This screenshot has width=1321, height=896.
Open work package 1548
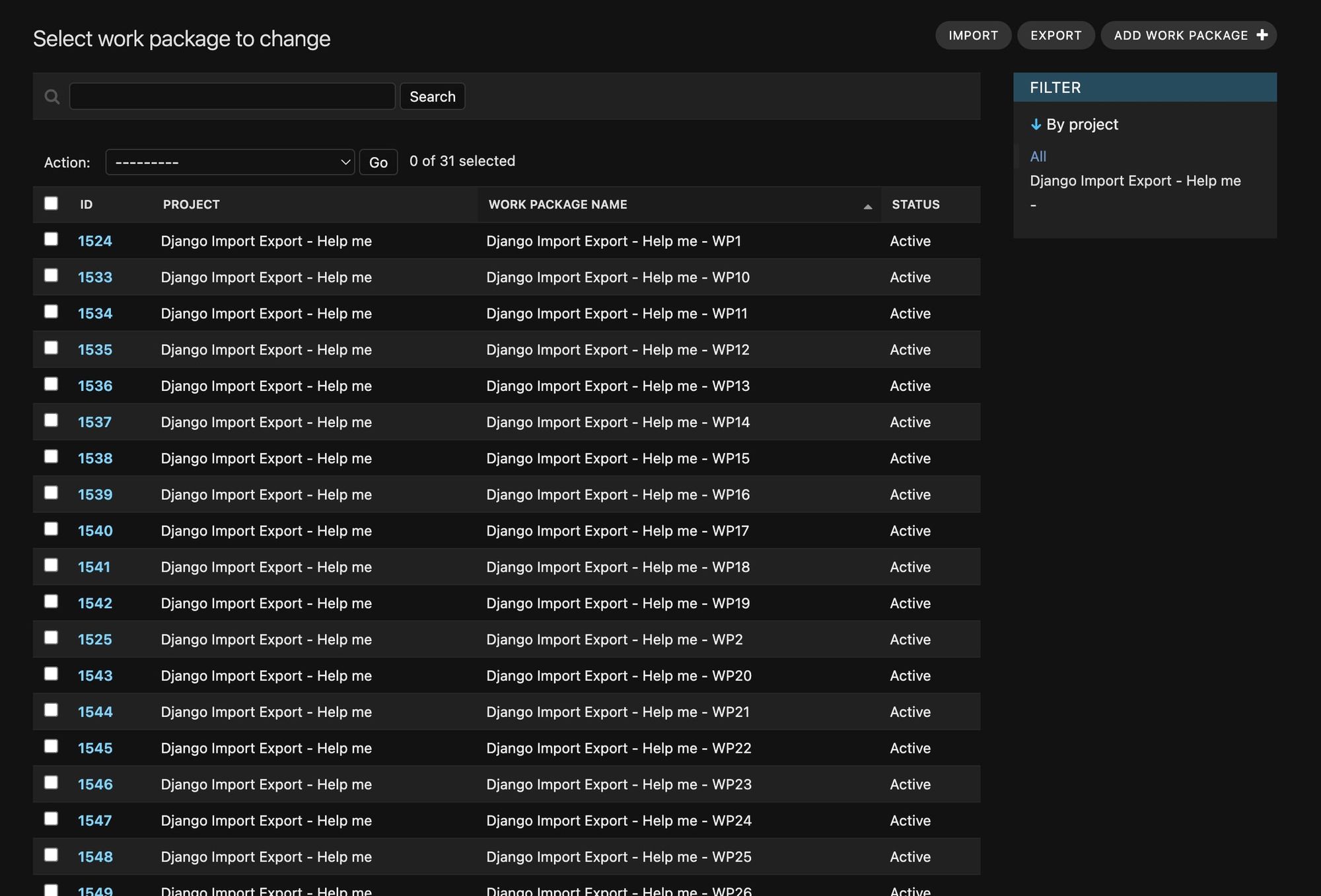(x=95, y=857)
